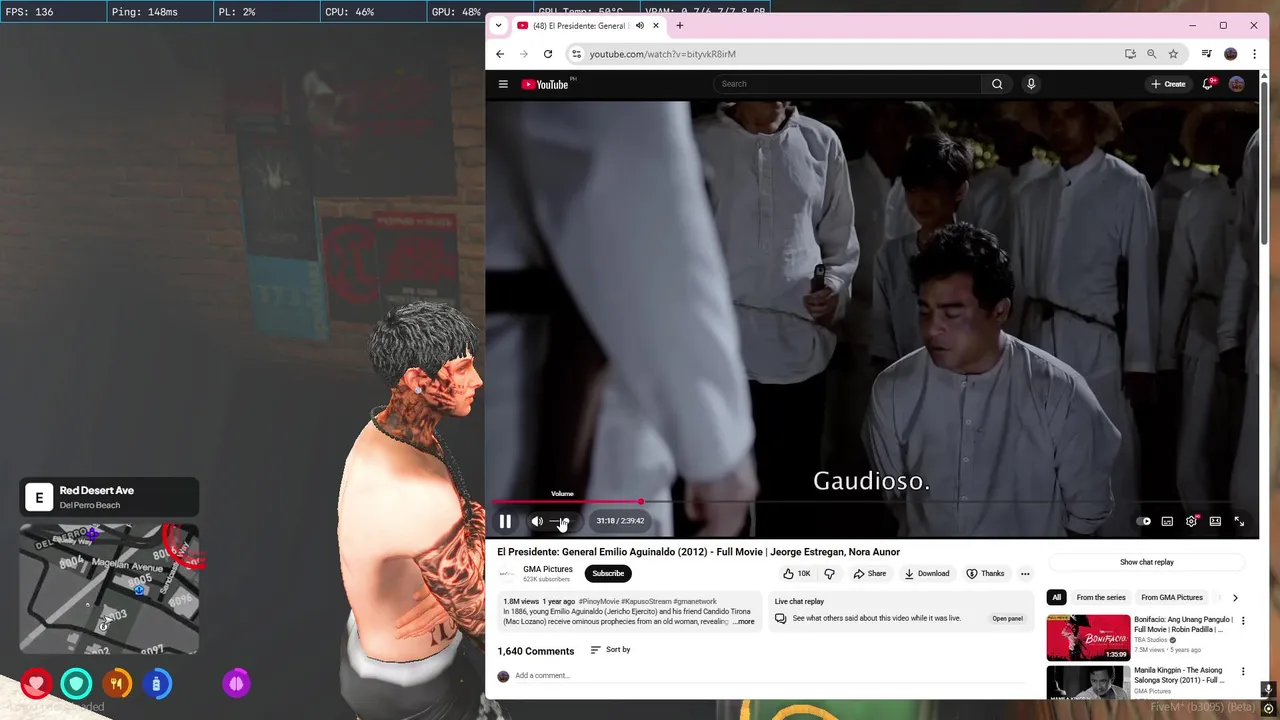Expand the description with ...more

click(x=744, y=622)
